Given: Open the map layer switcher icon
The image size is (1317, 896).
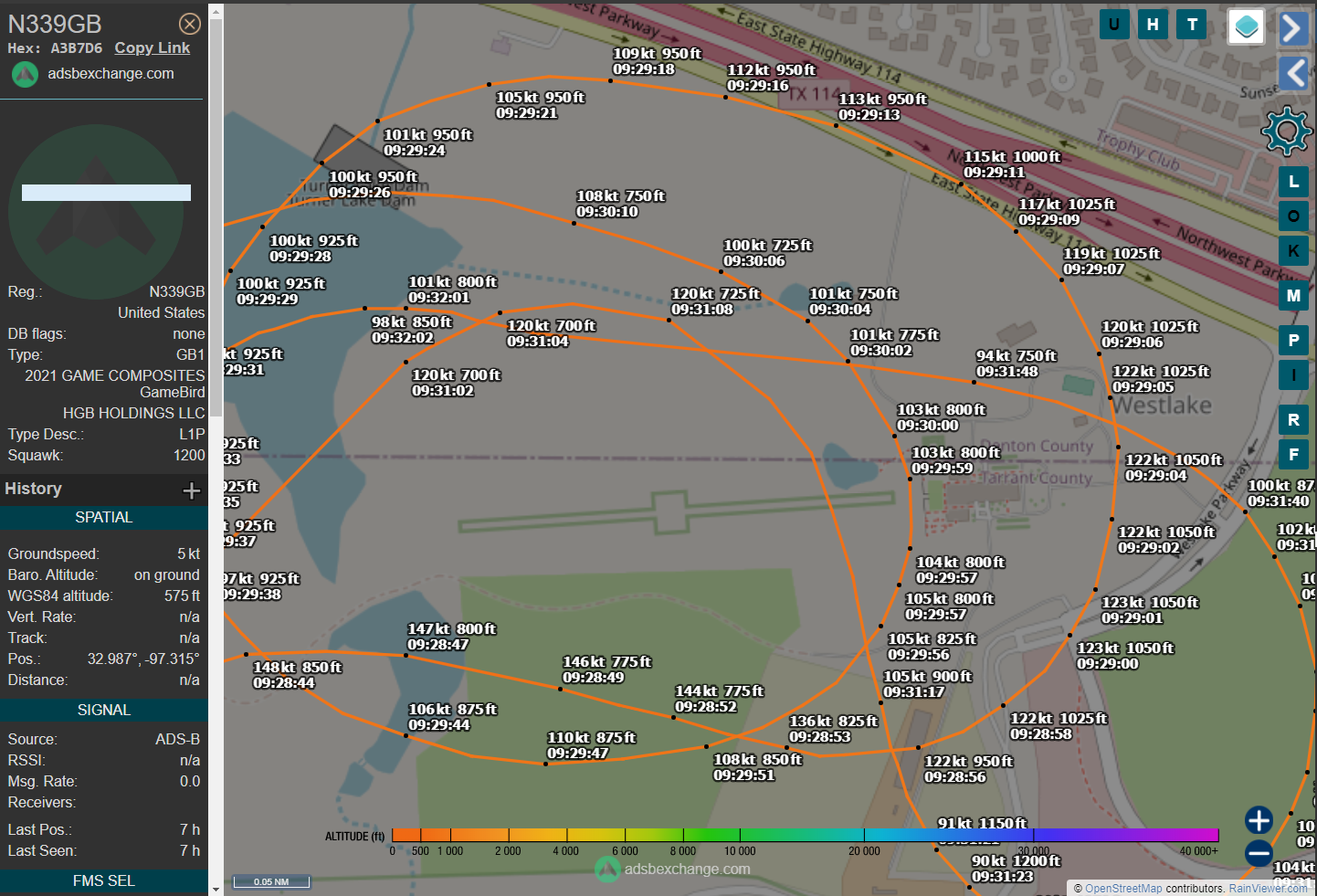Looking at the screenshot, I should [1247, 26].
